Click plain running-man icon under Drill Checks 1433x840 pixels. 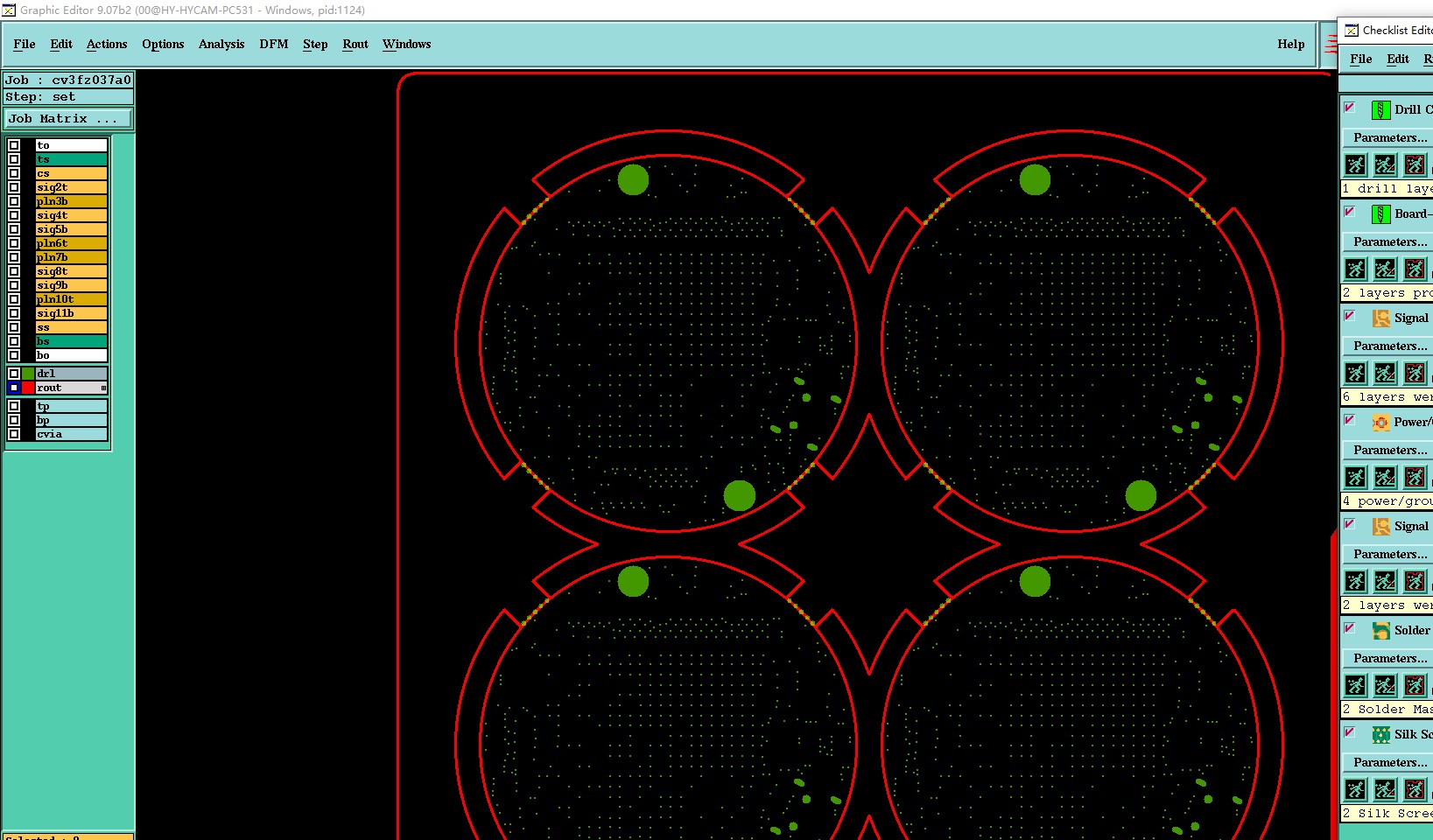pos(1355,164)
